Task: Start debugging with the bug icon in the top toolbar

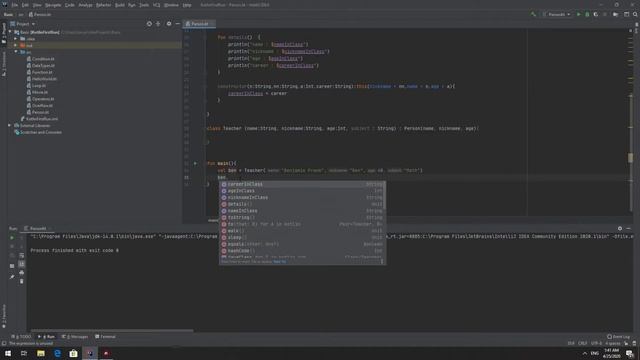Action: point(587,14)
